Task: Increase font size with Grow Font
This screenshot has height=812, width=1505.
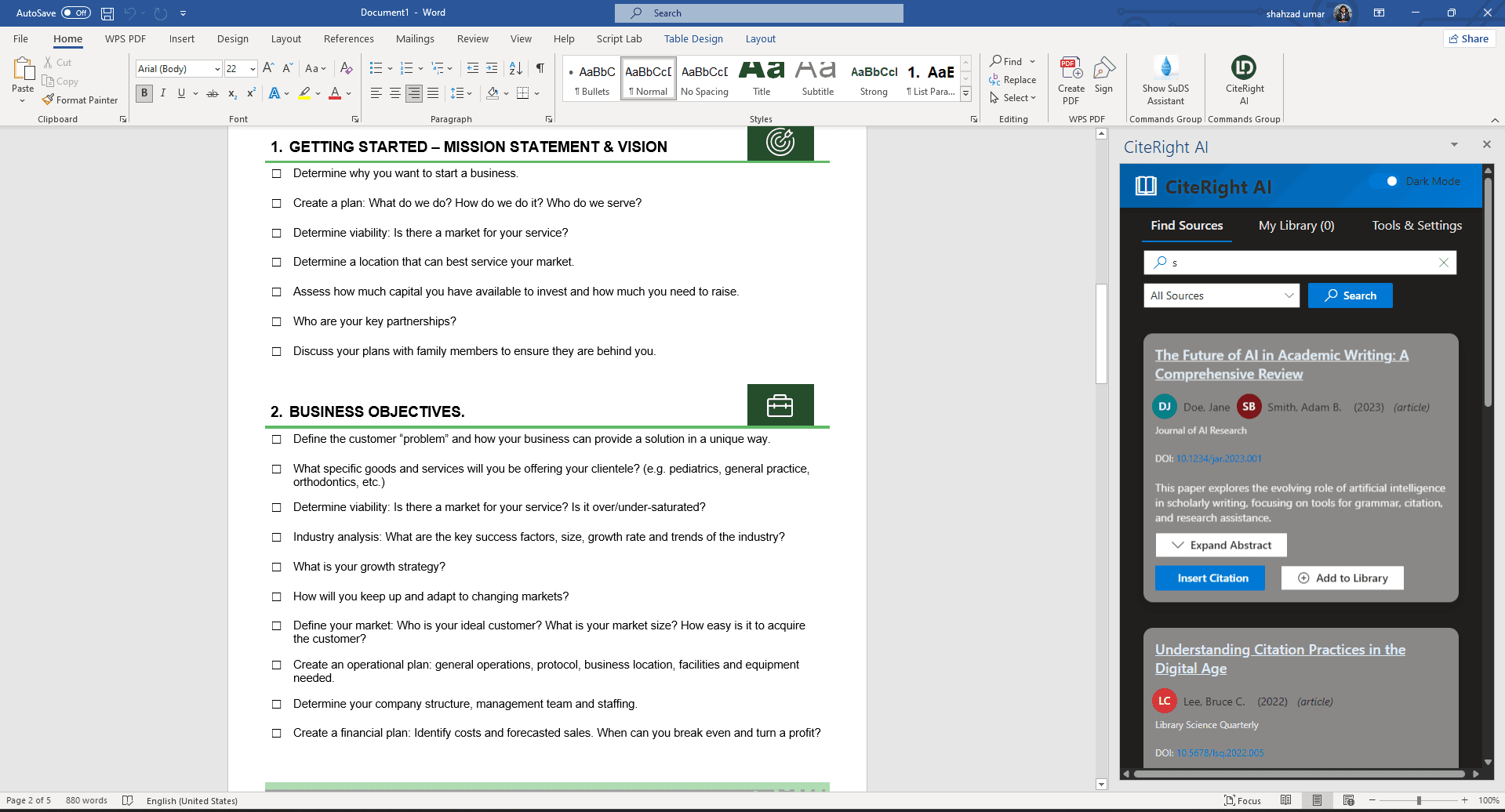Action: coord(268,68)
